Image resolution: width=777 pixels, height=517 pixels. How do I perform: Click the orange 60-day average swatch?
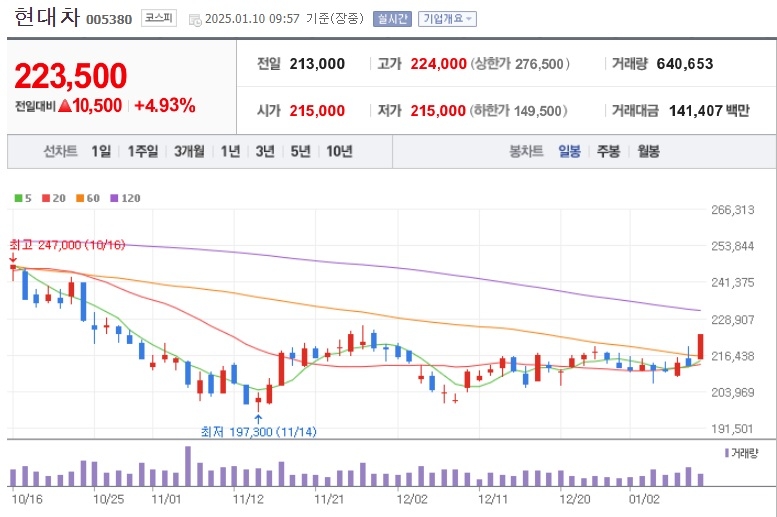coord(80,198)
